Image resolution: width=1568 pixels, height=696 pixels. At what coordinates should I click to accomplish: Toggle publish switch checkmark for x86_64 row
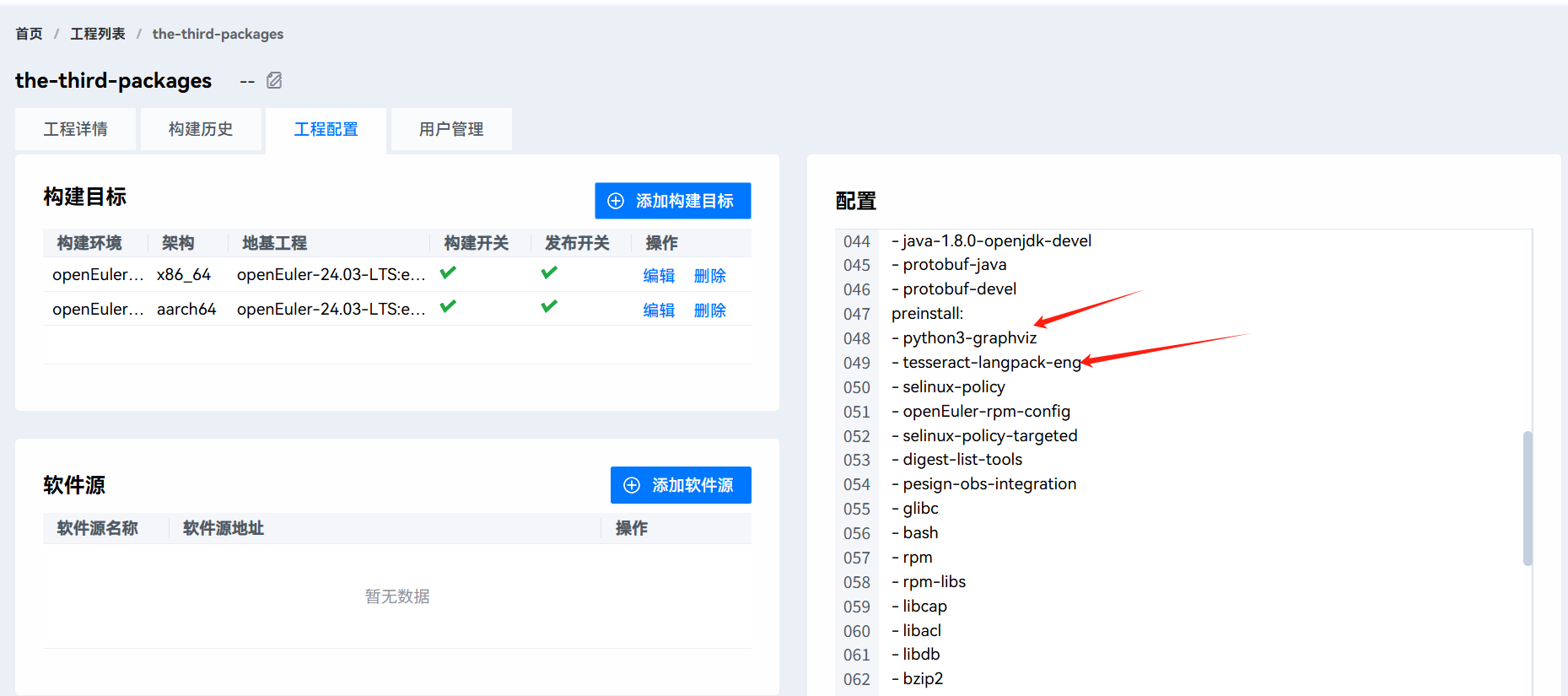tap(549, 272)
